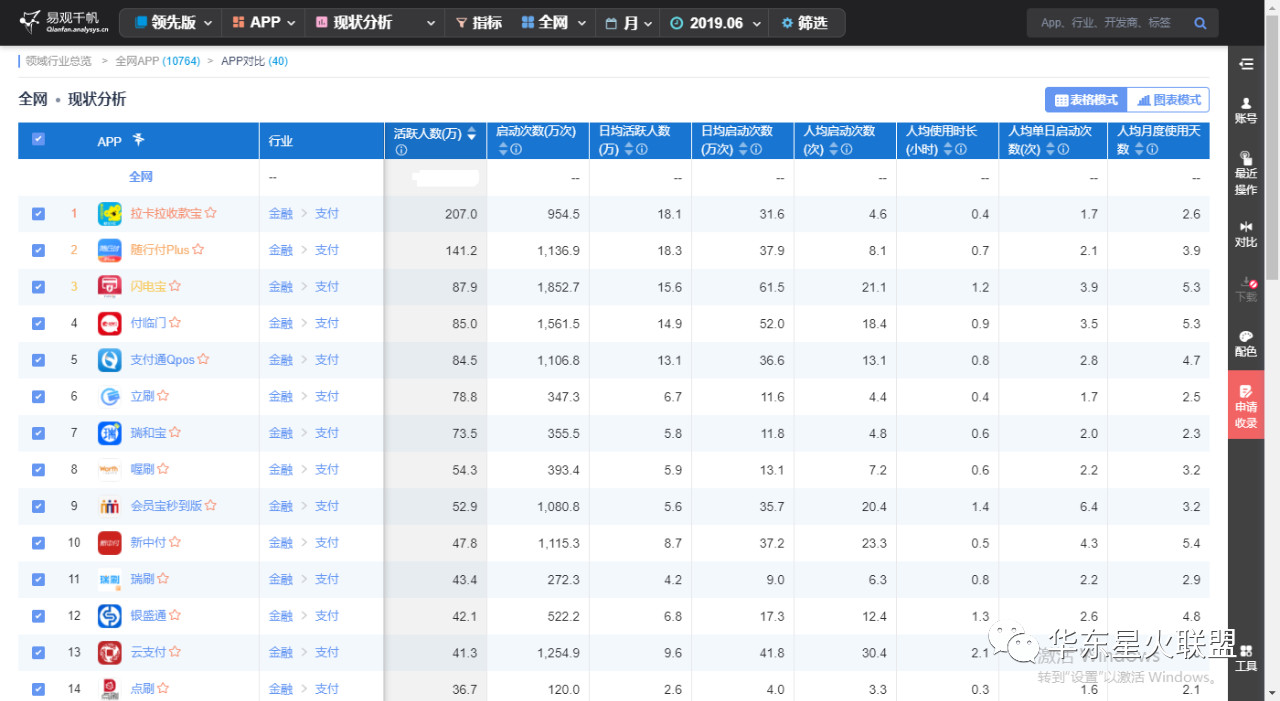The height and width of the screenshot is (701, 1280).
Task: Click the 闪电宝 app icon
Action: pyautogui.click(x=110, y=287)
